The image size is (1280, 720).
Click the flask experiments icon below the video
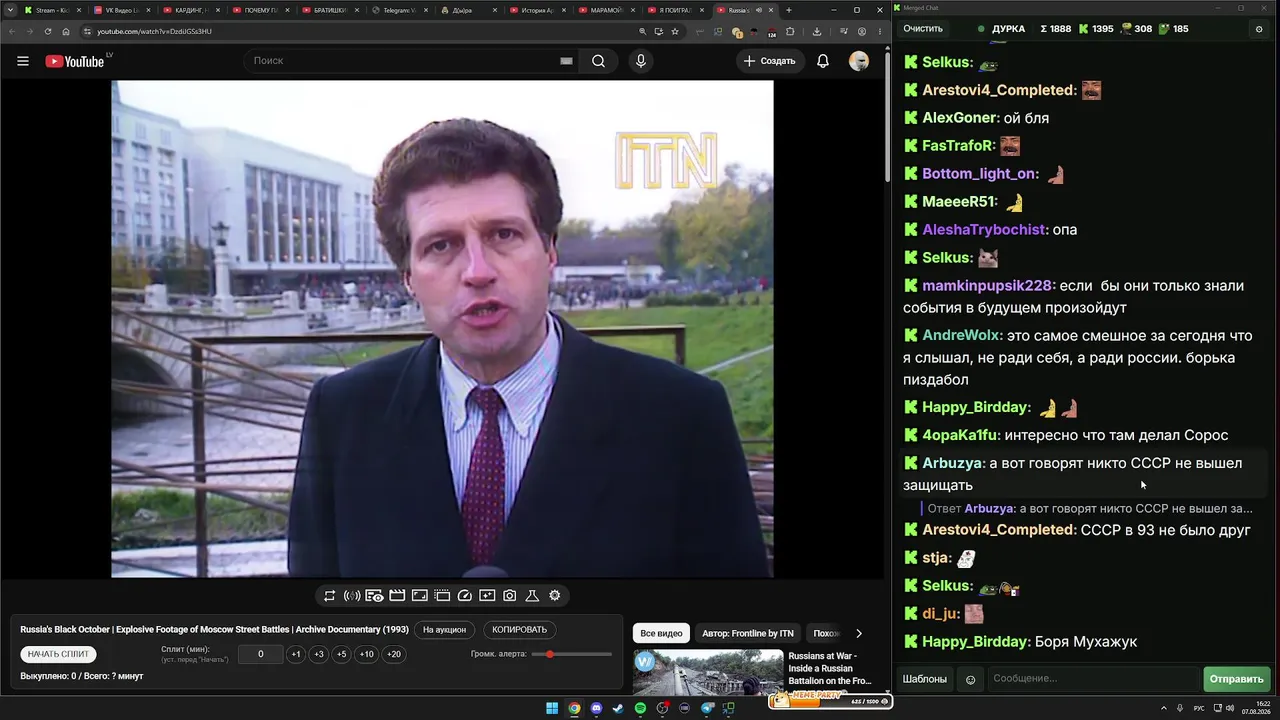[532, 596]
